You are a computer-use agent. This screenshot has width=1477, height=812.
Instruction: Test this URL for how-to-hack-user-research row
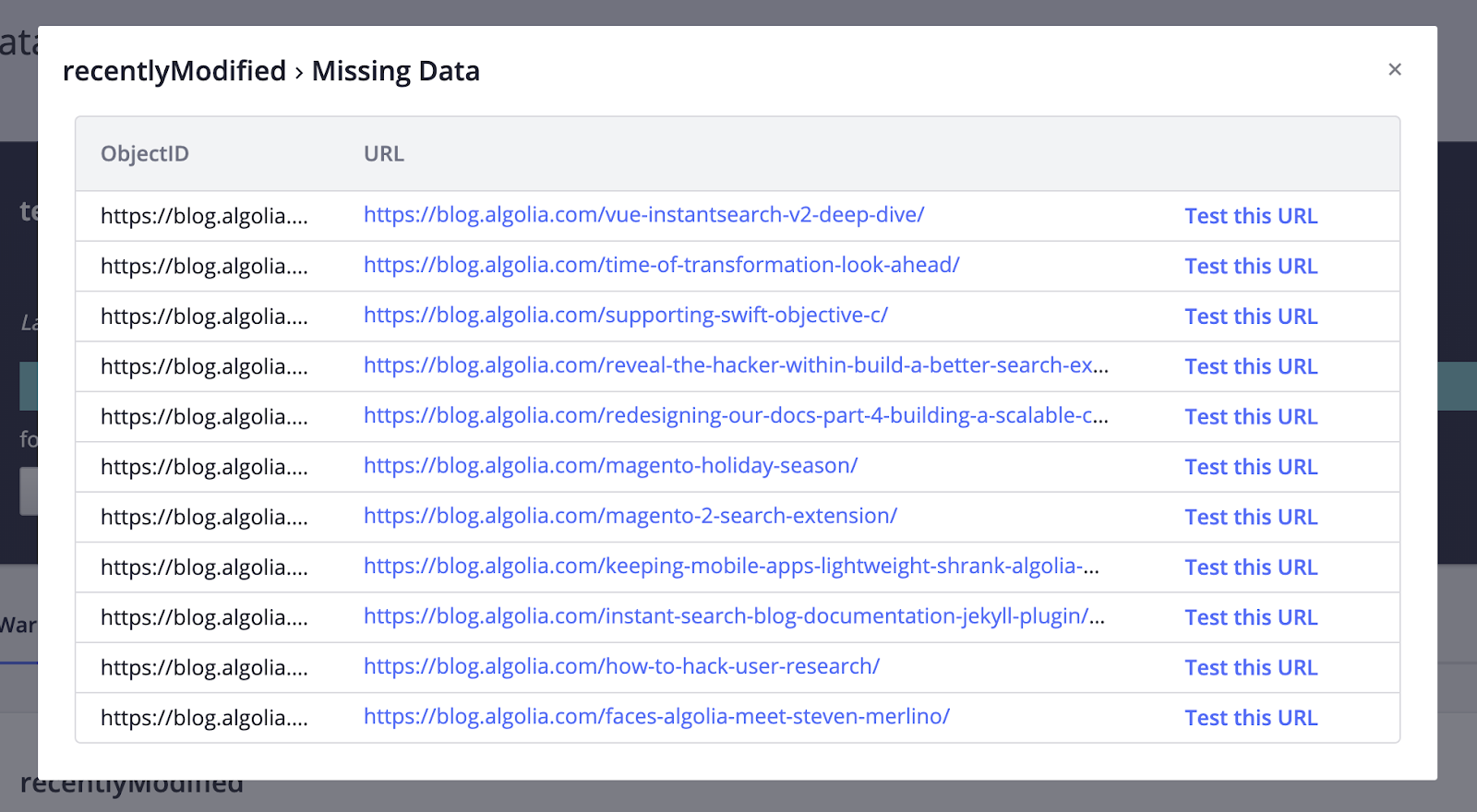pos(1251,667)
